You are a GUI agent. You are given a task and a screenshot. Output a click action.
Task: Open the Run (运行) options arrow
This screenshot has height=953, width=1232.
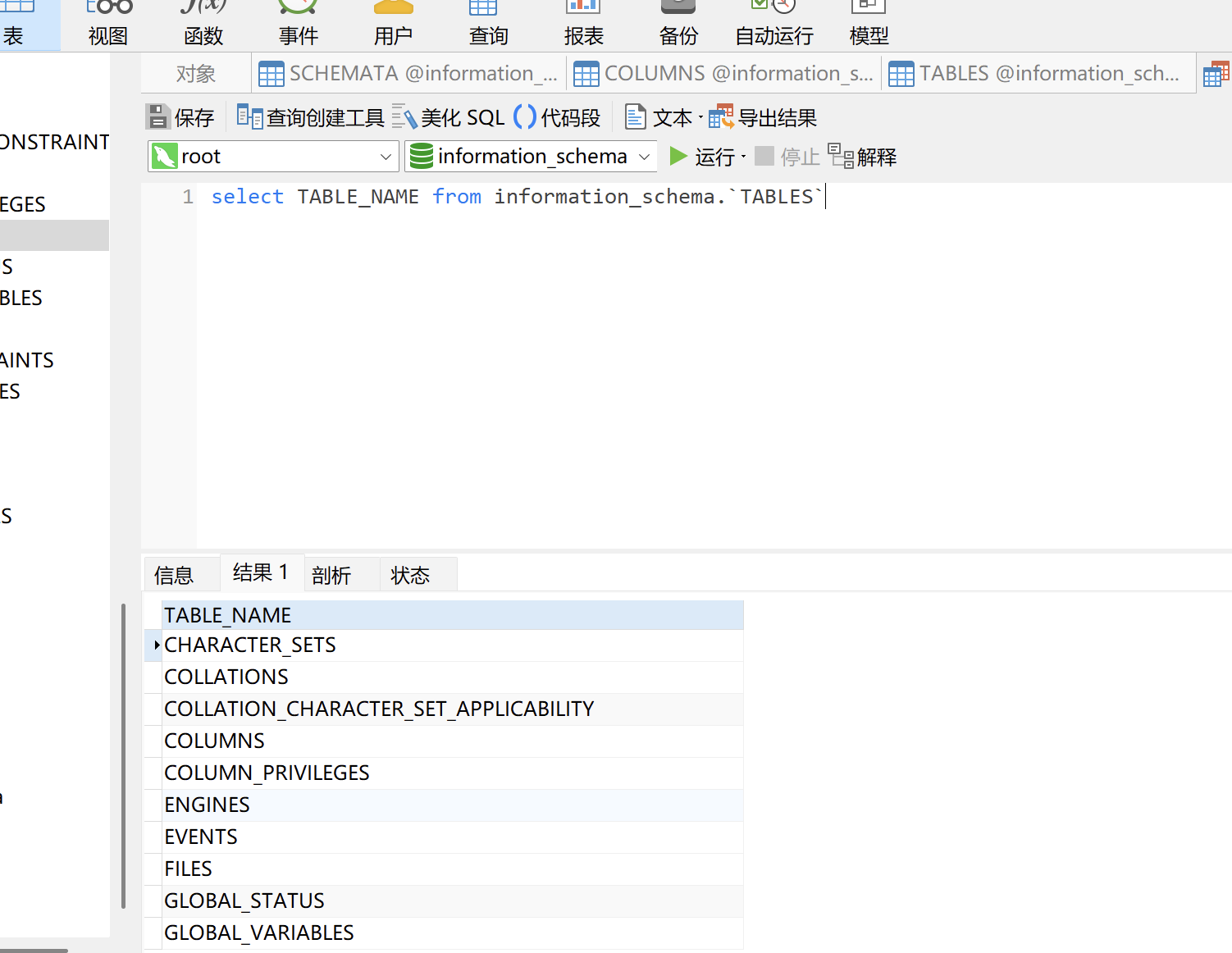744,157
